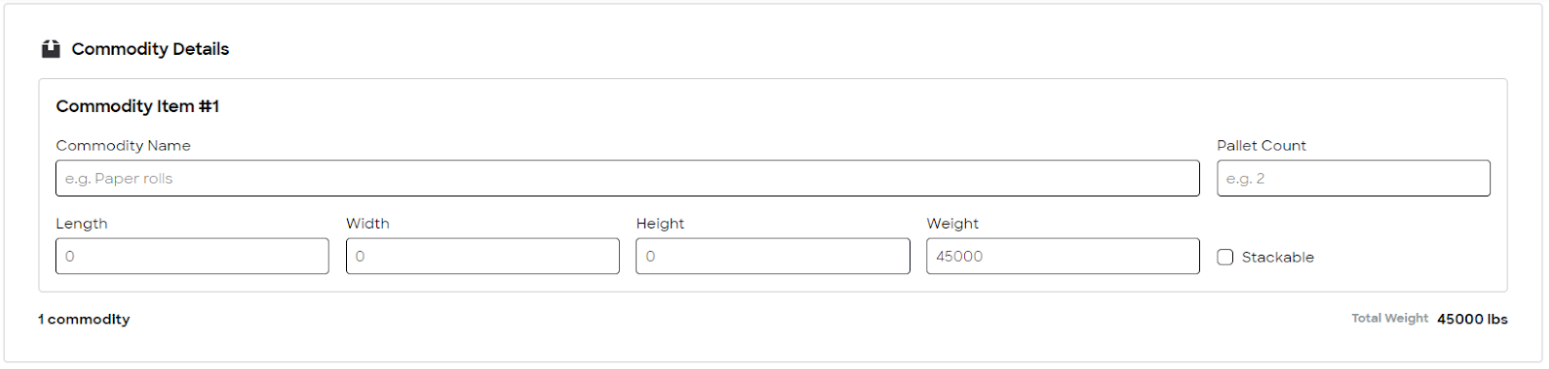Click the Weight label
This screenshot has height=369, width=1549.
pos(953,224)
